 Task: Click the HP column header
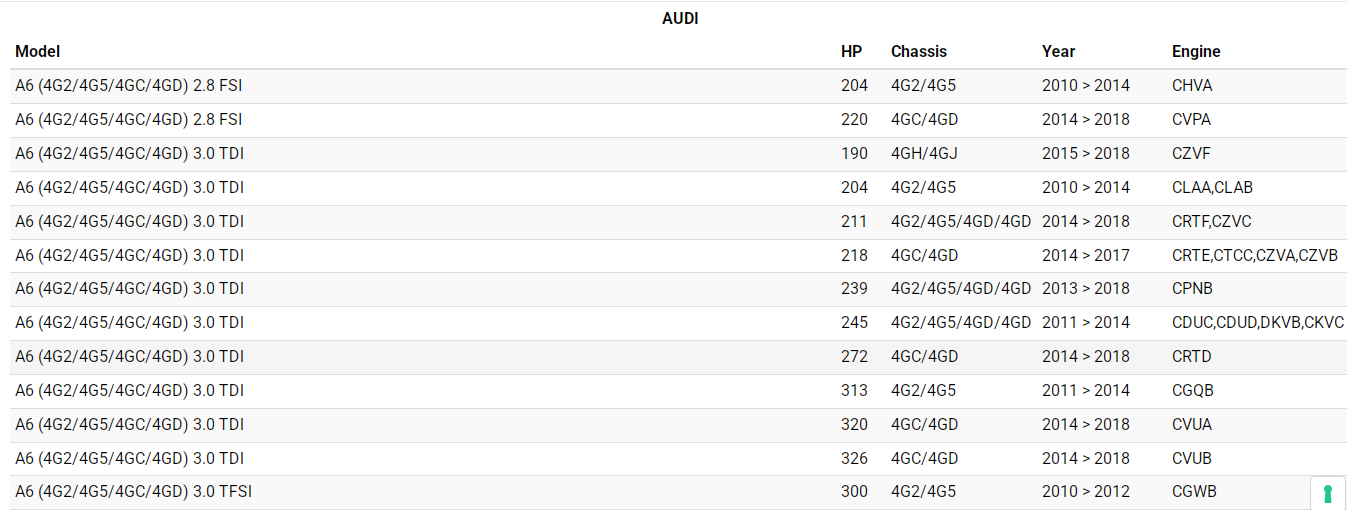coord(851,52)
